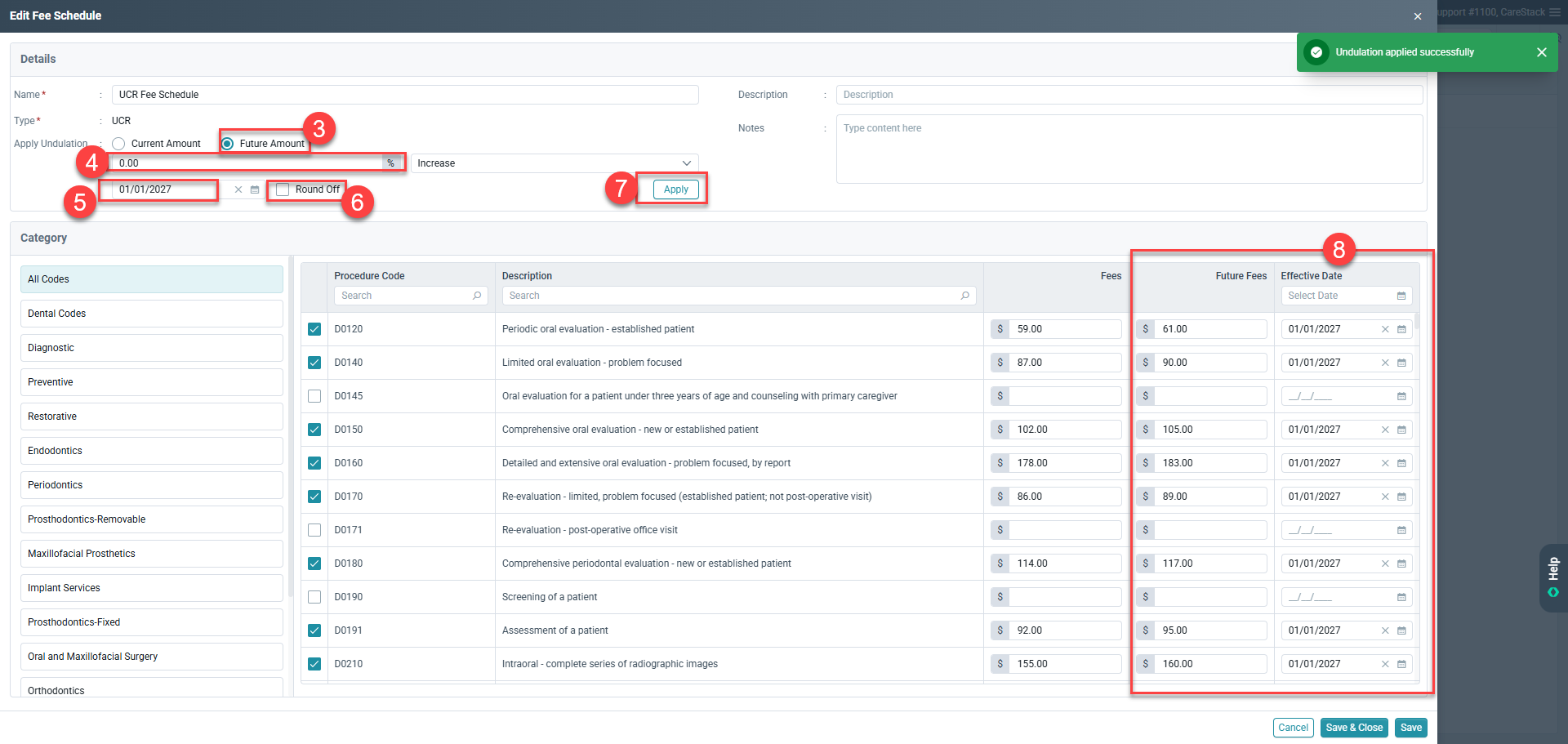1568x744 pixels.
Task: Click the Save button
Action: tap(1411, 728)
